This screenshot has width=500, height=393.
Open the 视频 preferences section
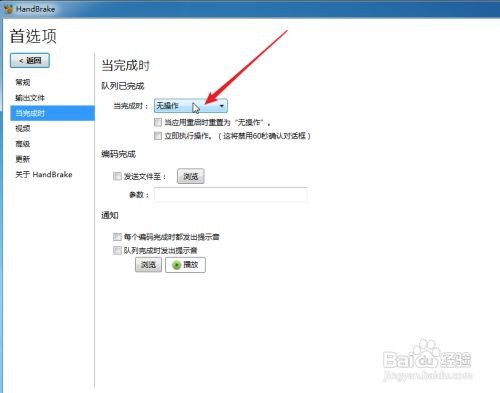23,128
